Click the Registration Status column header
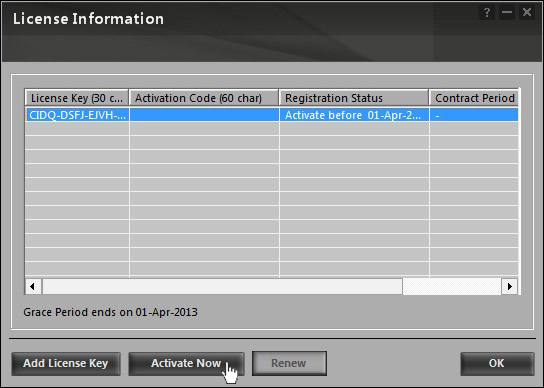Viewport: 544px width, 388px height. tap(354, 98)
